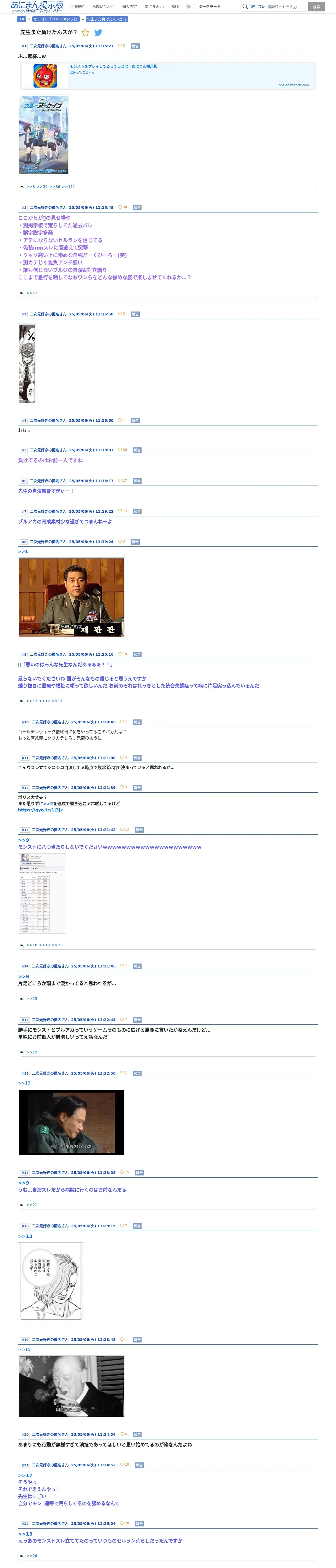Like post >>3 with its heart icon
Image resolution: width=336 pixels, height=1568 pixels.
[x=120, y=314]
